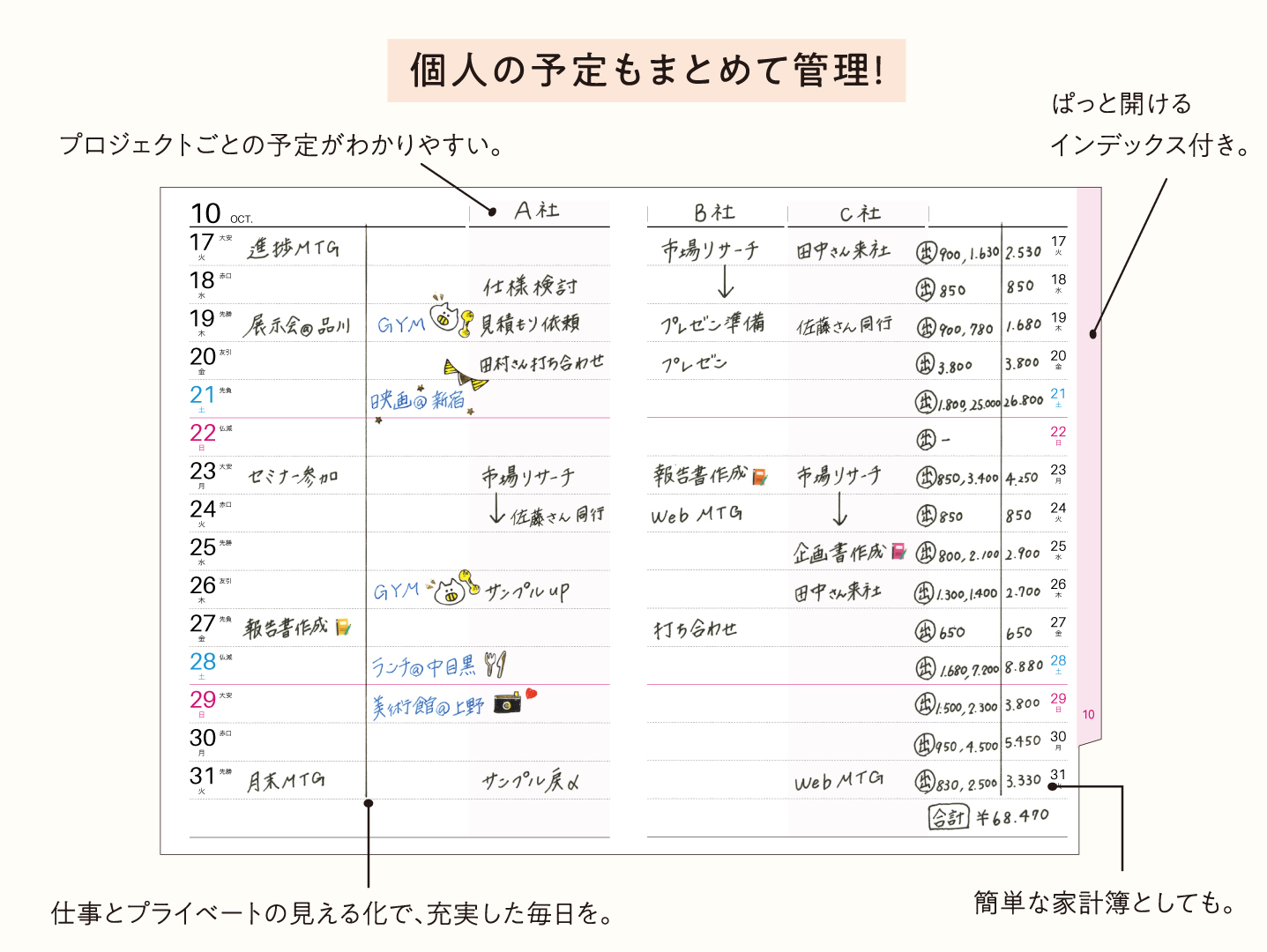Image resolution: width=1267 pixels, height=952 pixels.
Task: Select the A社 column header
Action: (x=537, y=211)
